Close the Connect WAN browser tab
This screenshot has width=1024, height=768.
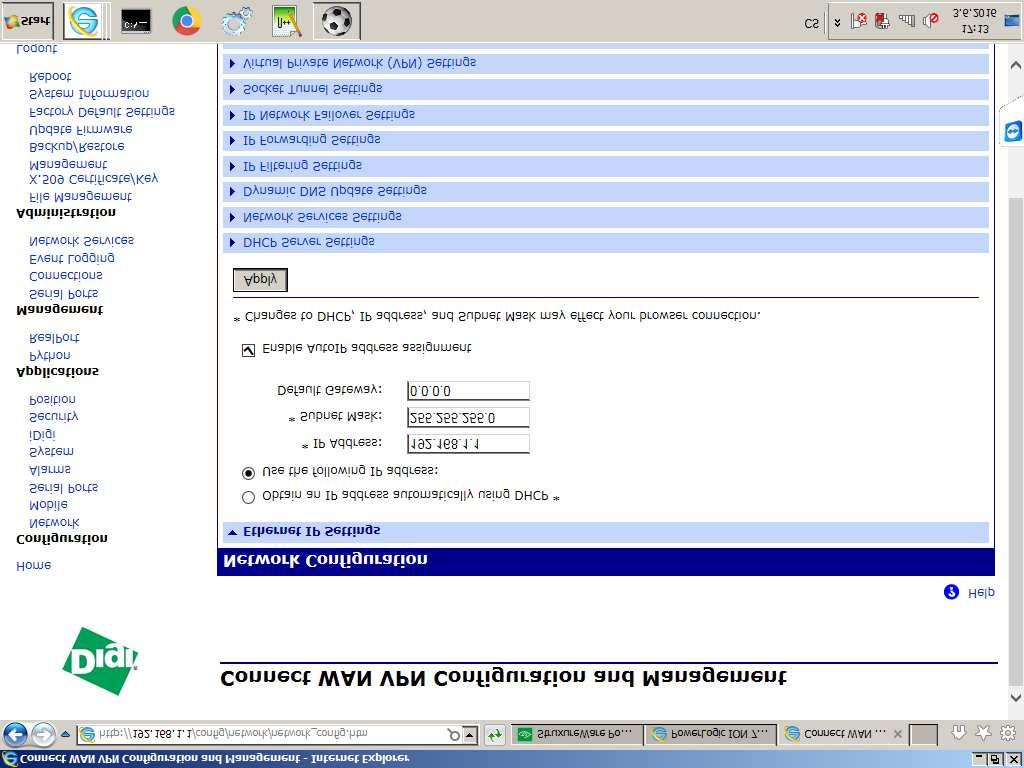pyautogui.click(x=898, y=734)
